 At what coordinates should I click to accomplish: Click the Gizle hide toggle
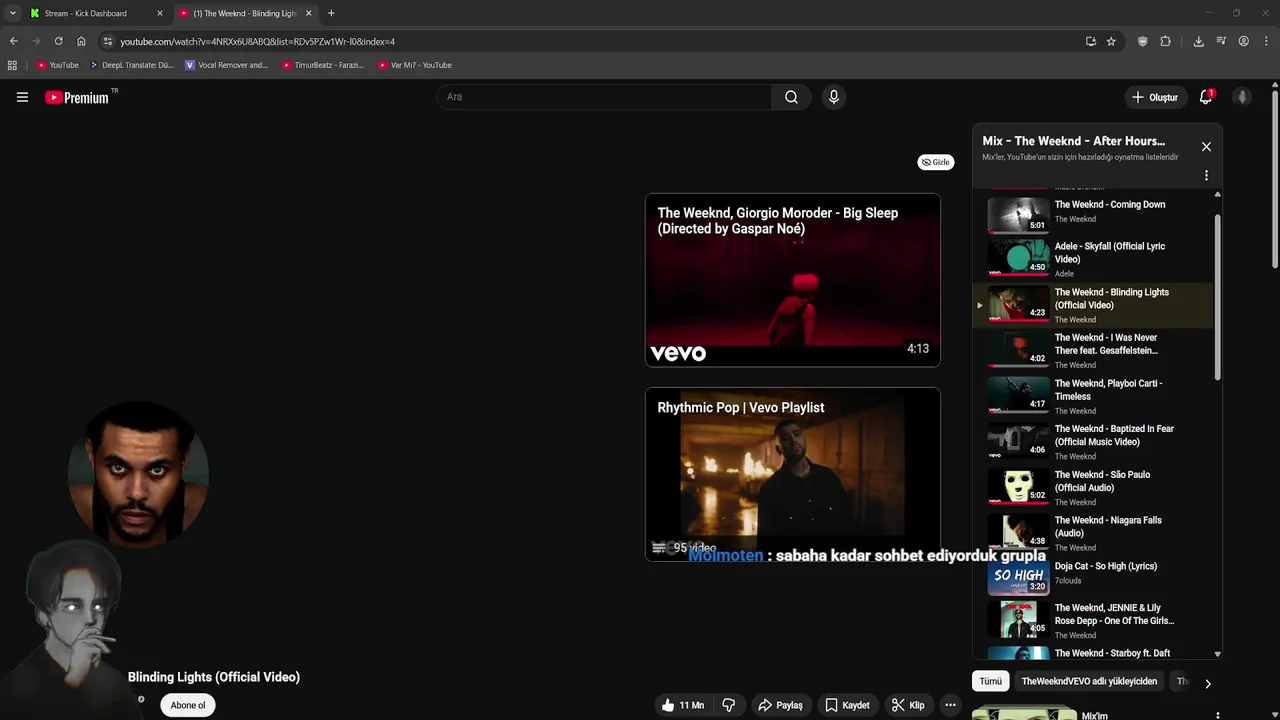936,162
